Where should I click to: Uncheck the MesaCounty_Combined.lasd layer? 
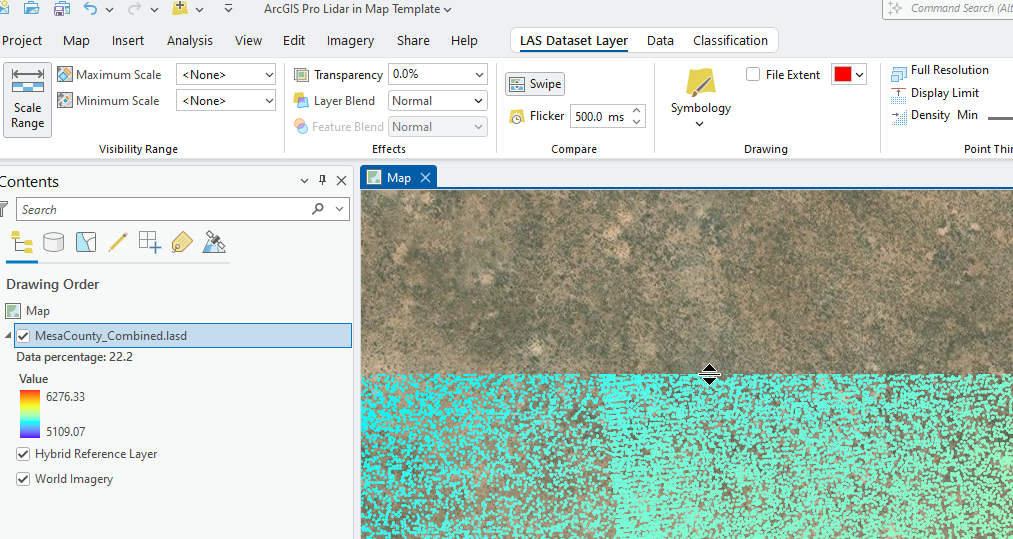[x=23, y=336]
